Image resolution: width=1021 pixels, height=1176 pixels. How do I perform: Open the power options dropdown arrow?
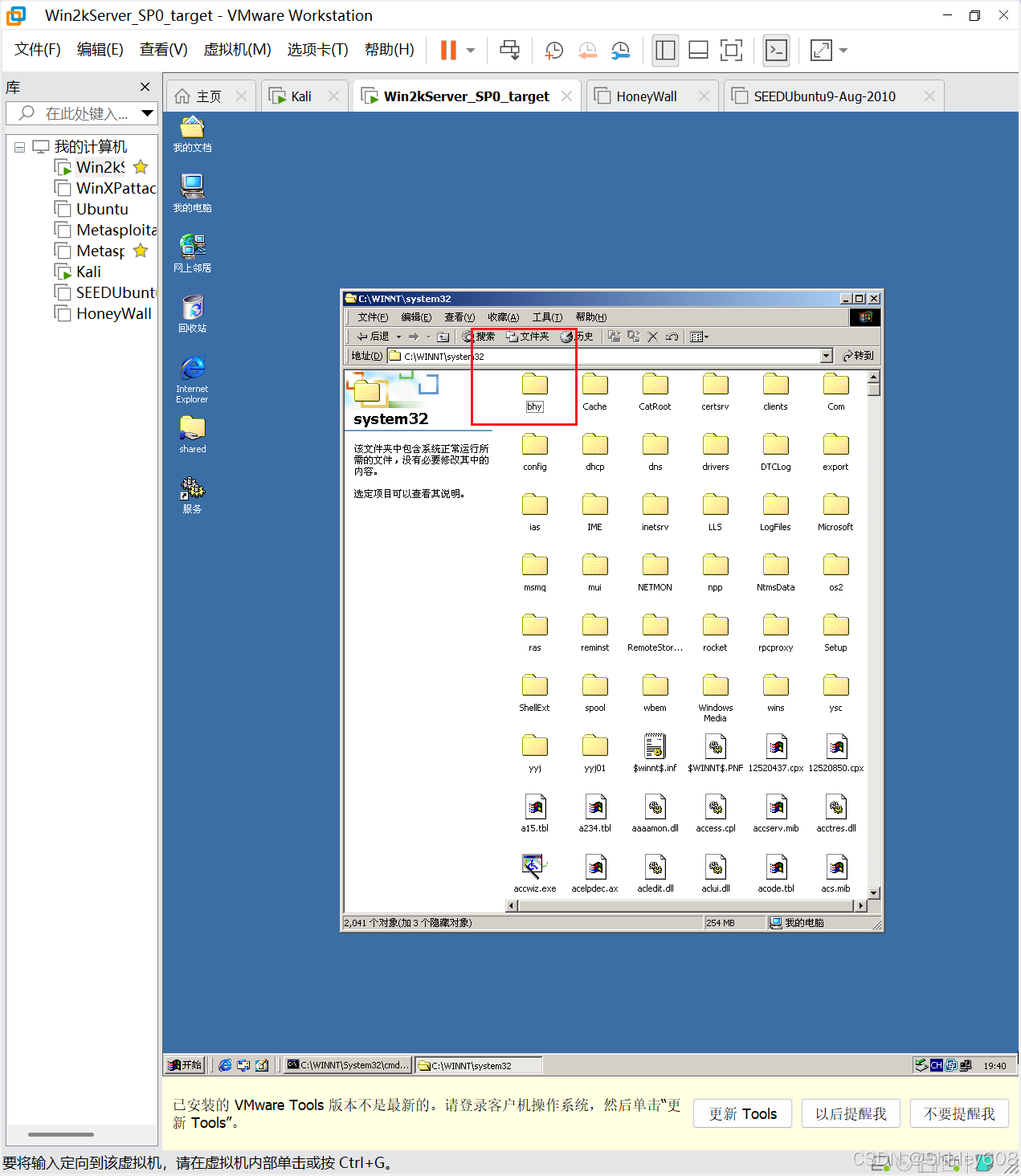[x=471, y=51]
